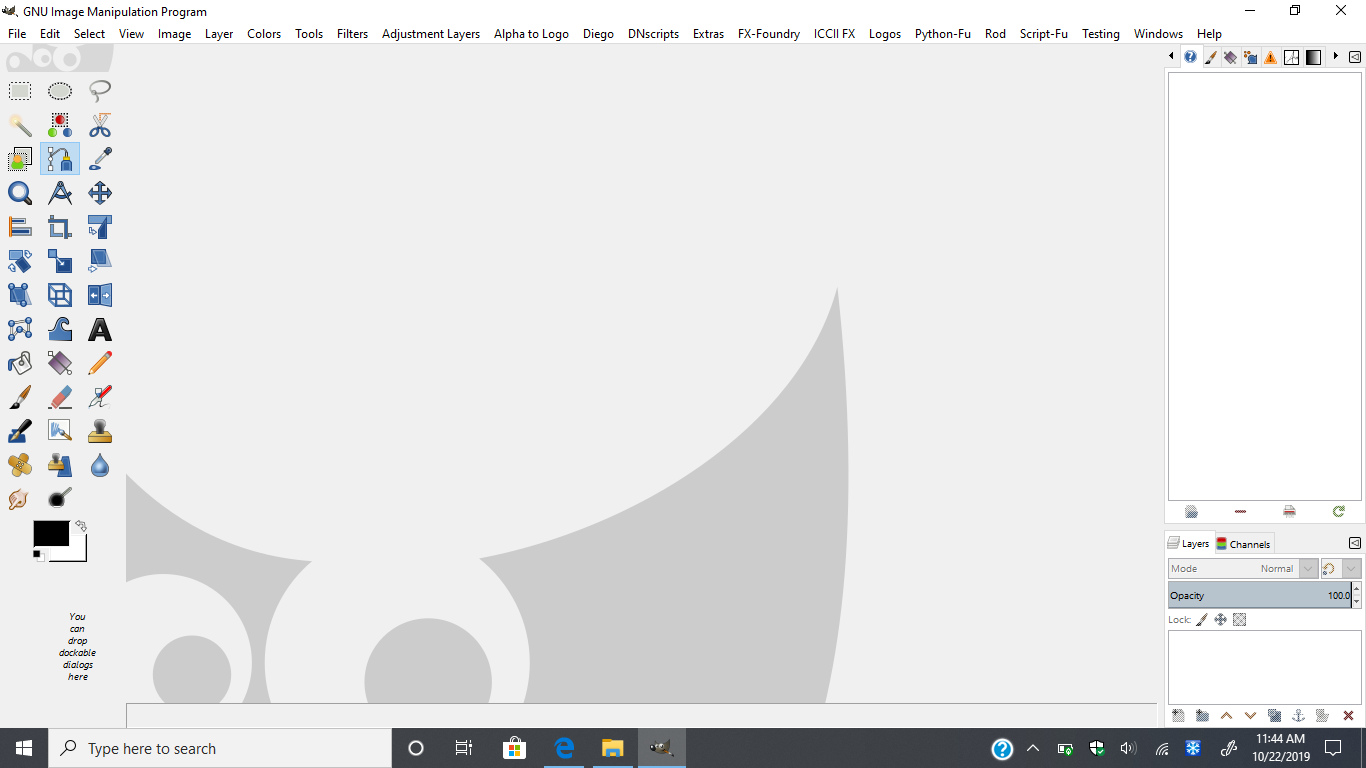Choose the Heal bandage tool
Image resolution: width=1366 pixels, height=768 pixels.
pyautogui.click(x=20, y=465)
